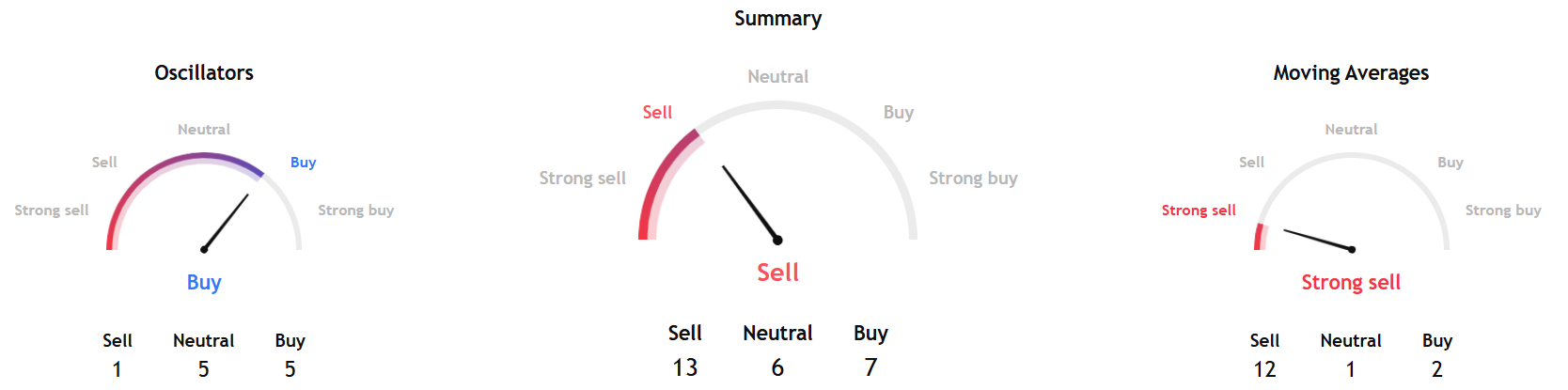Click the Moving Averages gauge needle
This screenshot has height=390, width=1568.
[x=1318, y=240]
